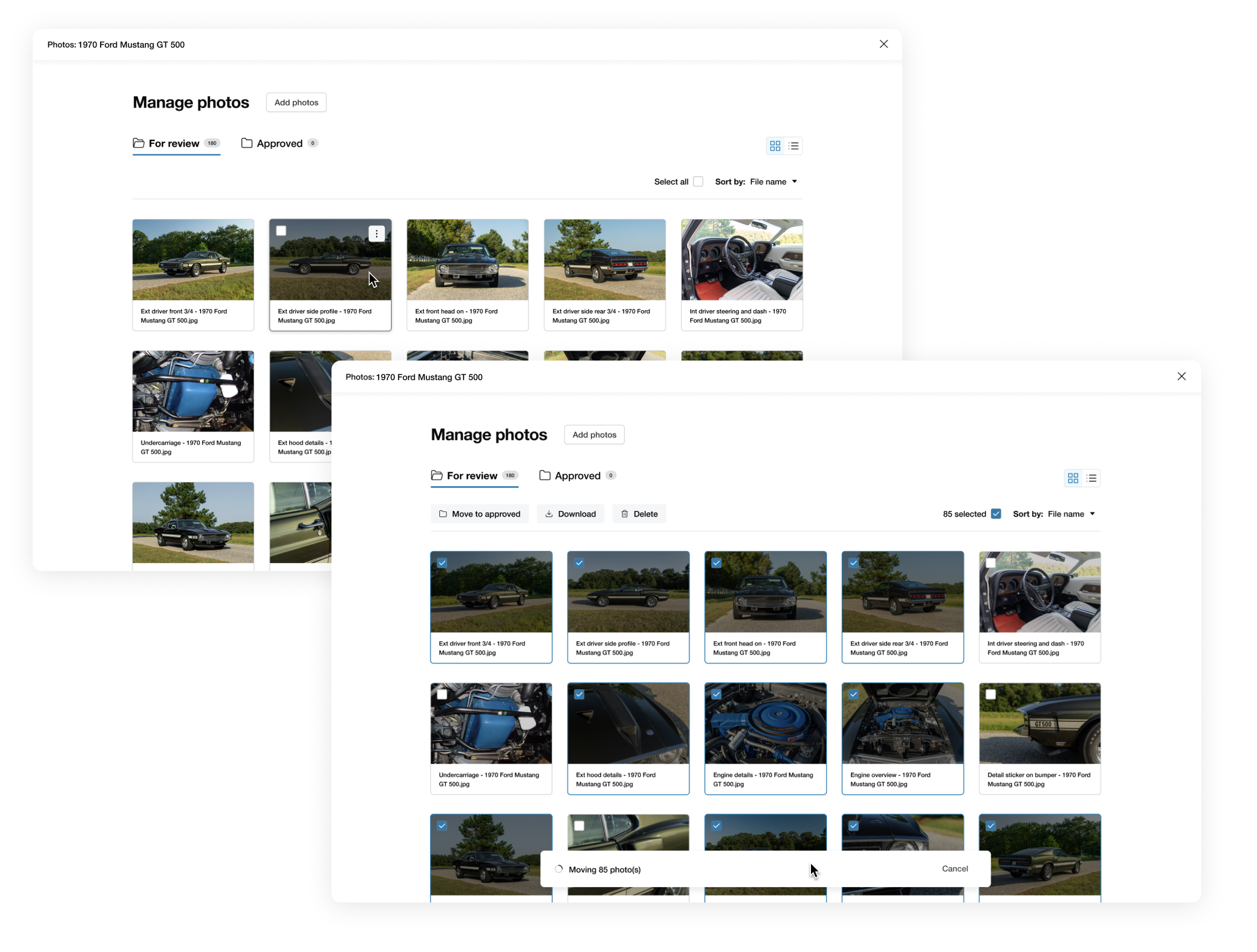
Task: Enable the Select all checkbox
Action: pos(698,182)
